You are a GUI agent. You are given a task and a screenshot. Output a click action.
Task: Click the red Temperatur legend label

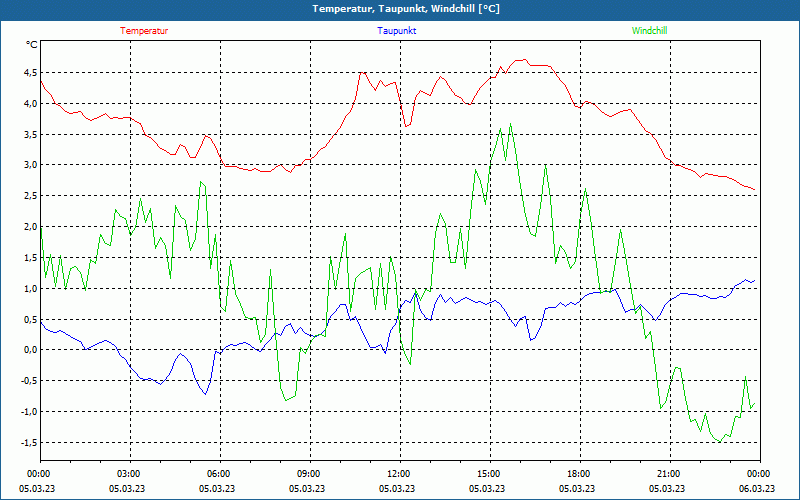(144, 31)
